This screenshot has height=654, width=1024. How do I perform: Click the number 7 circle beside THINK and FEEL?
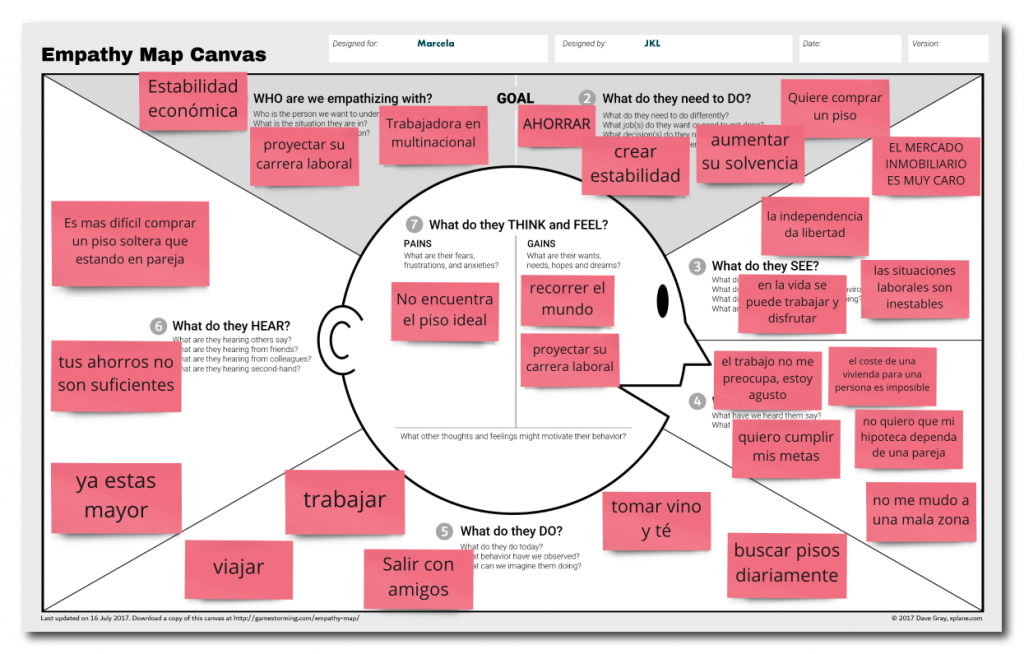(414, 225)
